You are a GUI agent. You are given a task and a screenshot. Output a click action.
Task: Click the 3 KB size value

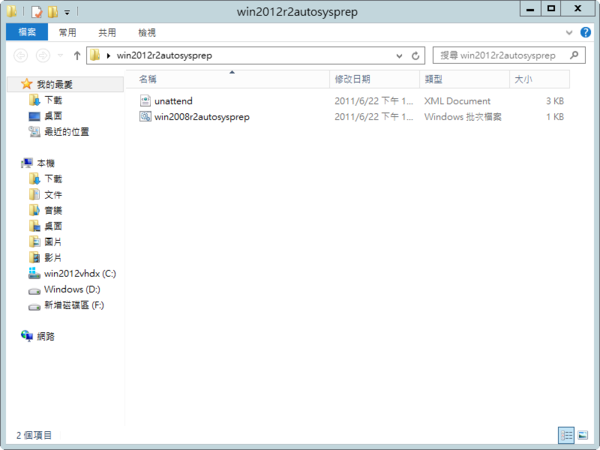[x=555, y=101]
